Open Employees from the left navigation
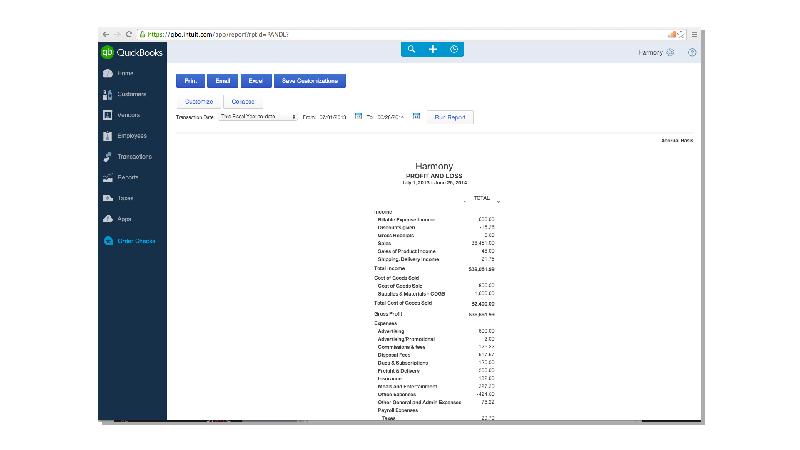 131,136
